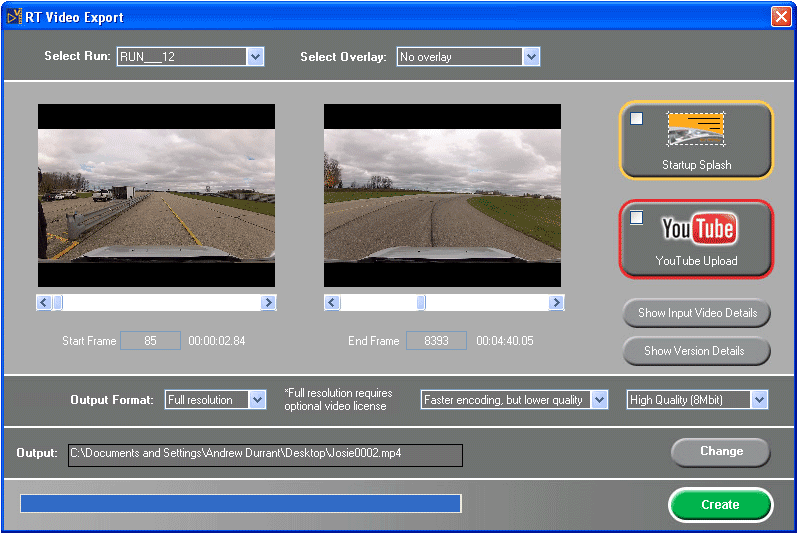798x534 pixels.
Task: Click the YouTube logo icon
Action: click(x=698, y=229)
